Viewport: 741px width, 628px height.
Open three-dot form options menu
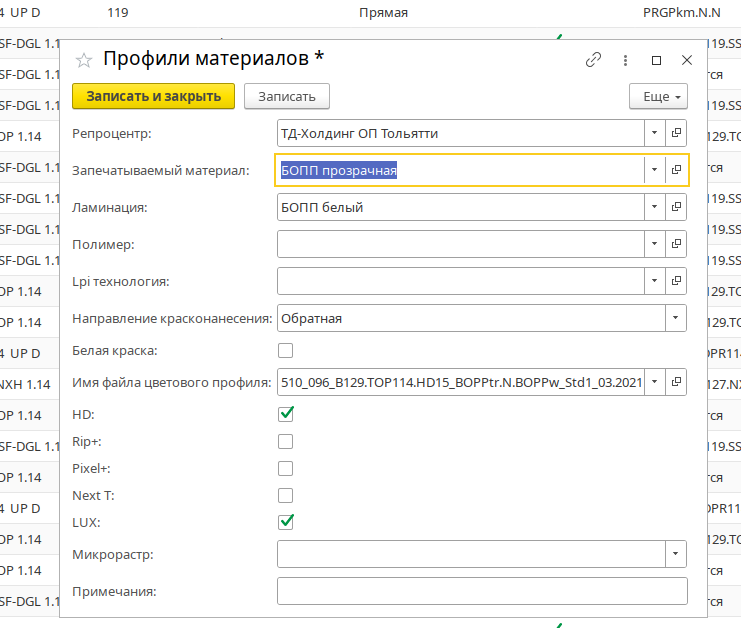[625, 60]
